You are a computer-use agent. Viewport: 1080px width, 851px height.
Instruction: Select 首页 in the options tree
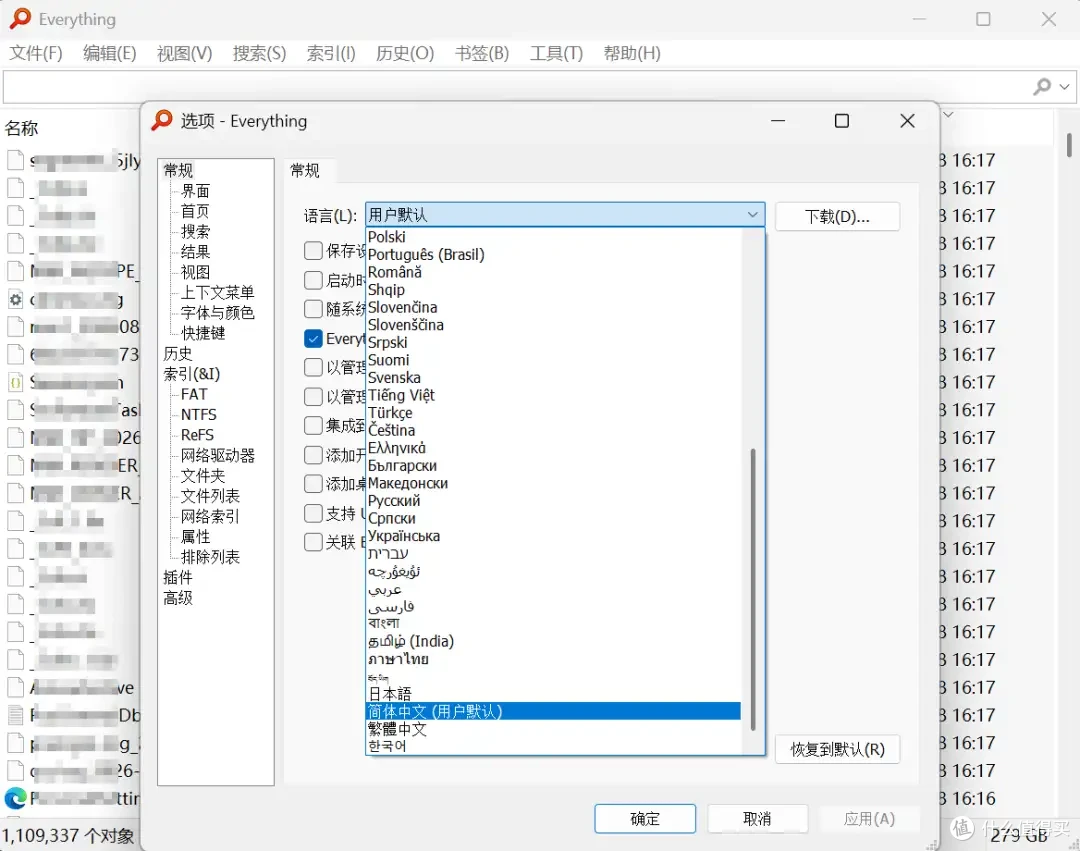click(195, 211)
